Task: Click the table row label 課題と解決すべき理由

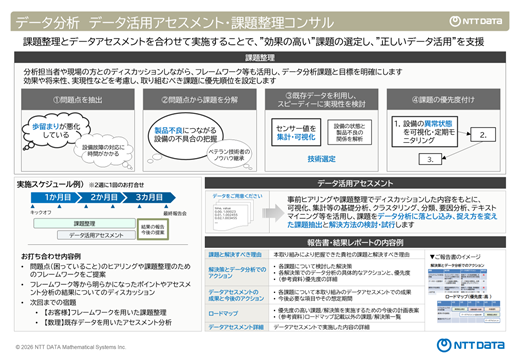Action: click(235, 255)
